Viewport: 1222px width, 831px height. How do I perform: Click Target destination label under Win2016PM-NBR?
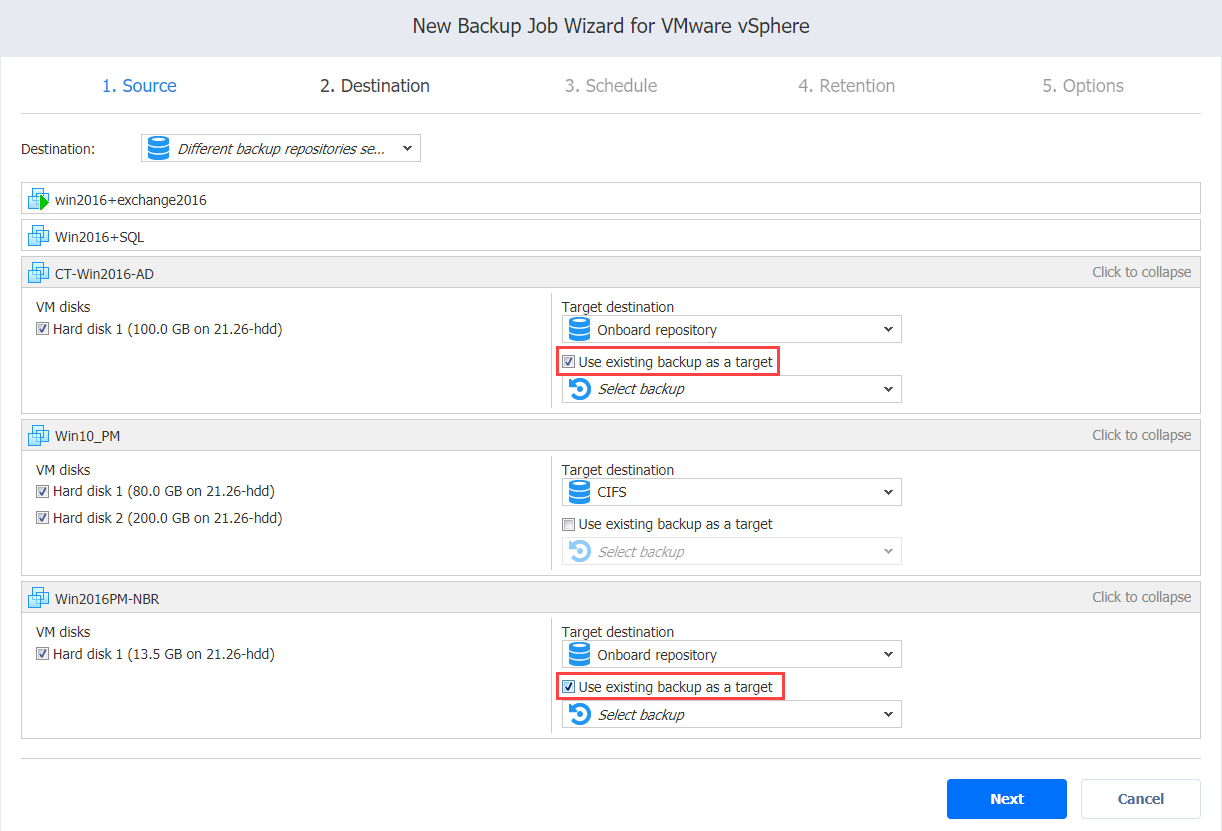[618, 632]
